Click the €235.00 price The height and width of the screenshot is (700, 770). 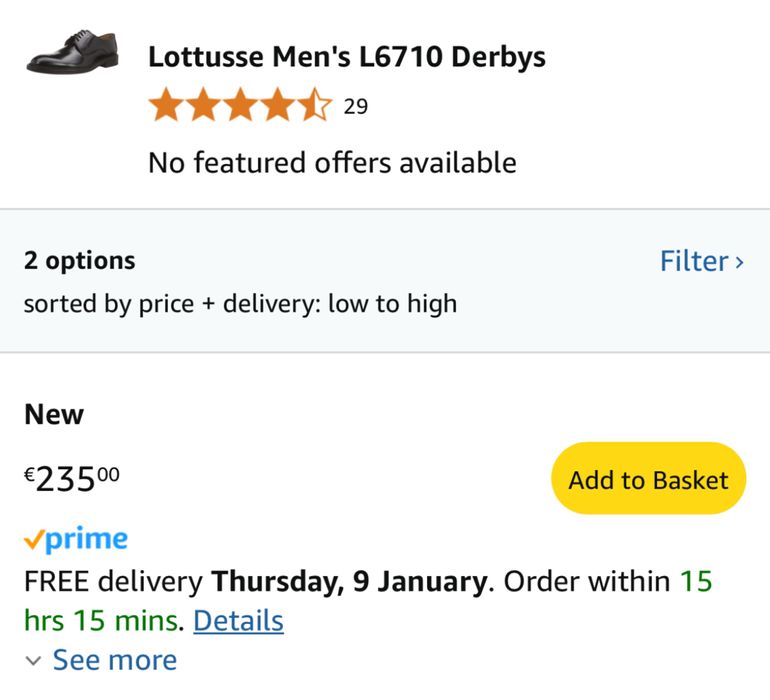coord(72,480)
